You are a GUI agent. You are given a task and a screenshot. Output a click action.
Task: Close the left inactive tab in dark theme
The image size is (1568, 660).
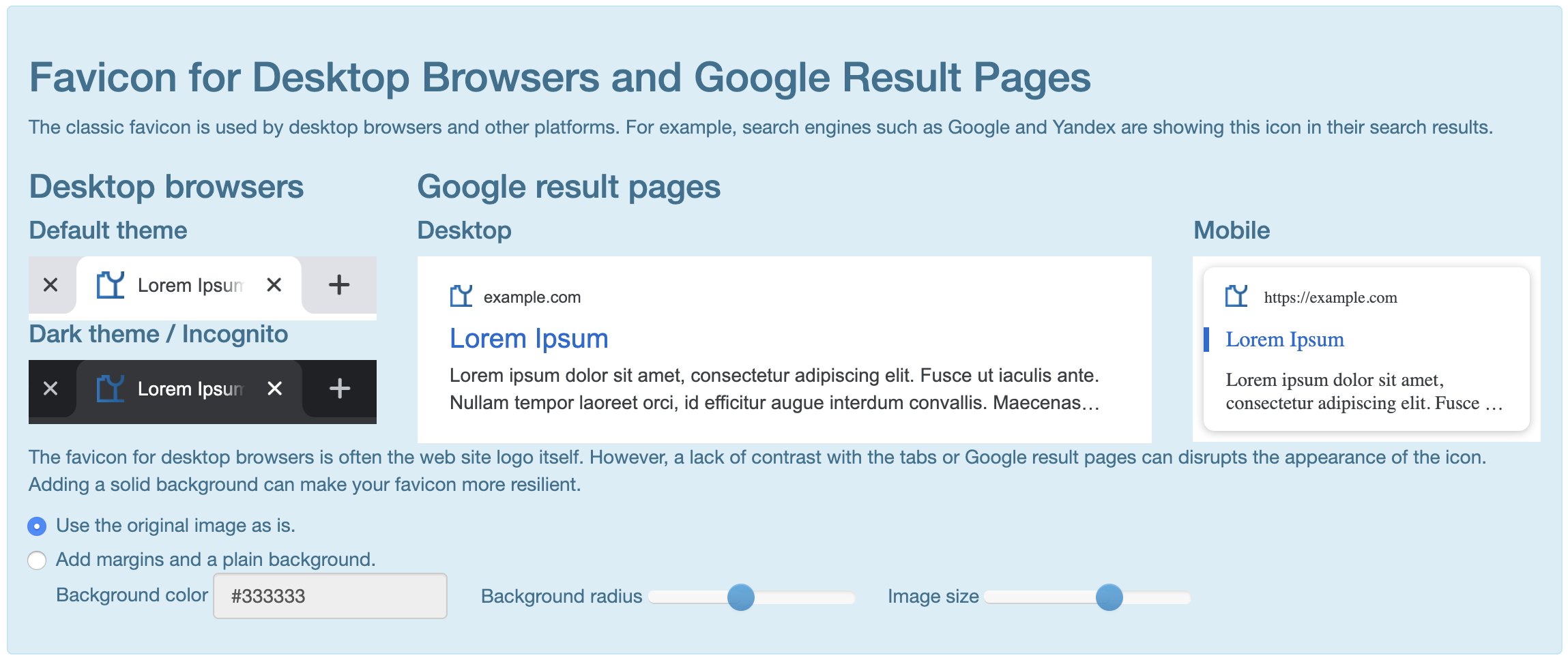[50, 389]
